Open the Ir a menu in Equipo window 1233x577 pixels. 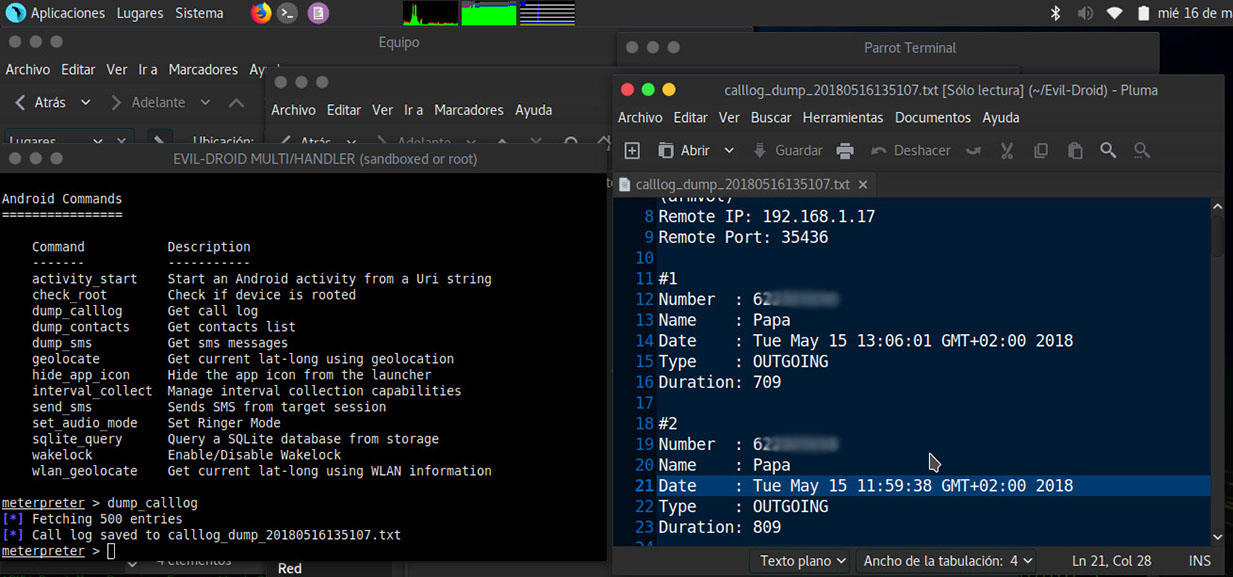[148, 70]
